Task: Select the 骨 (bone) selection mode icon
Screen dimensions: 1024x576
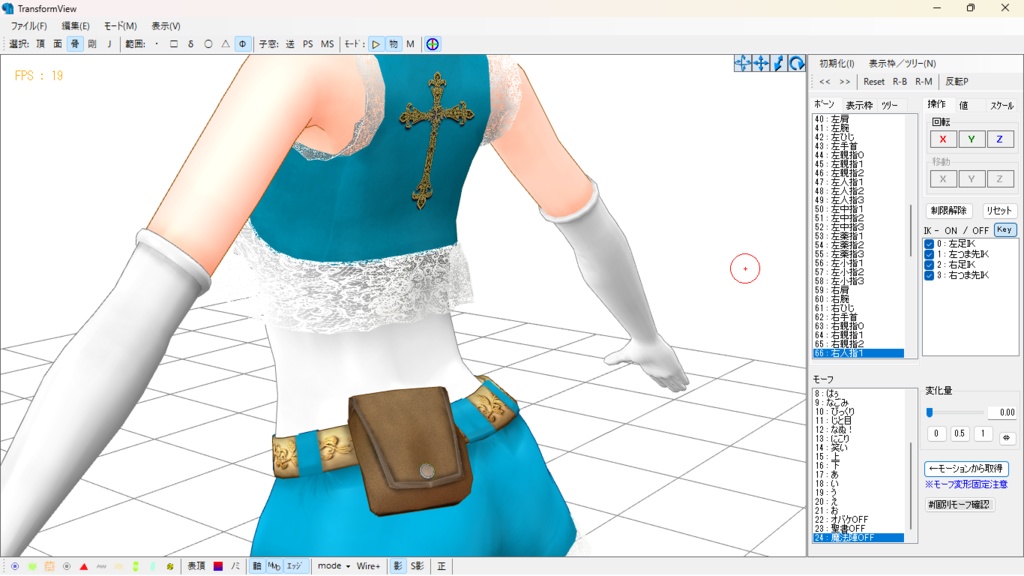Action: [75, 44]
